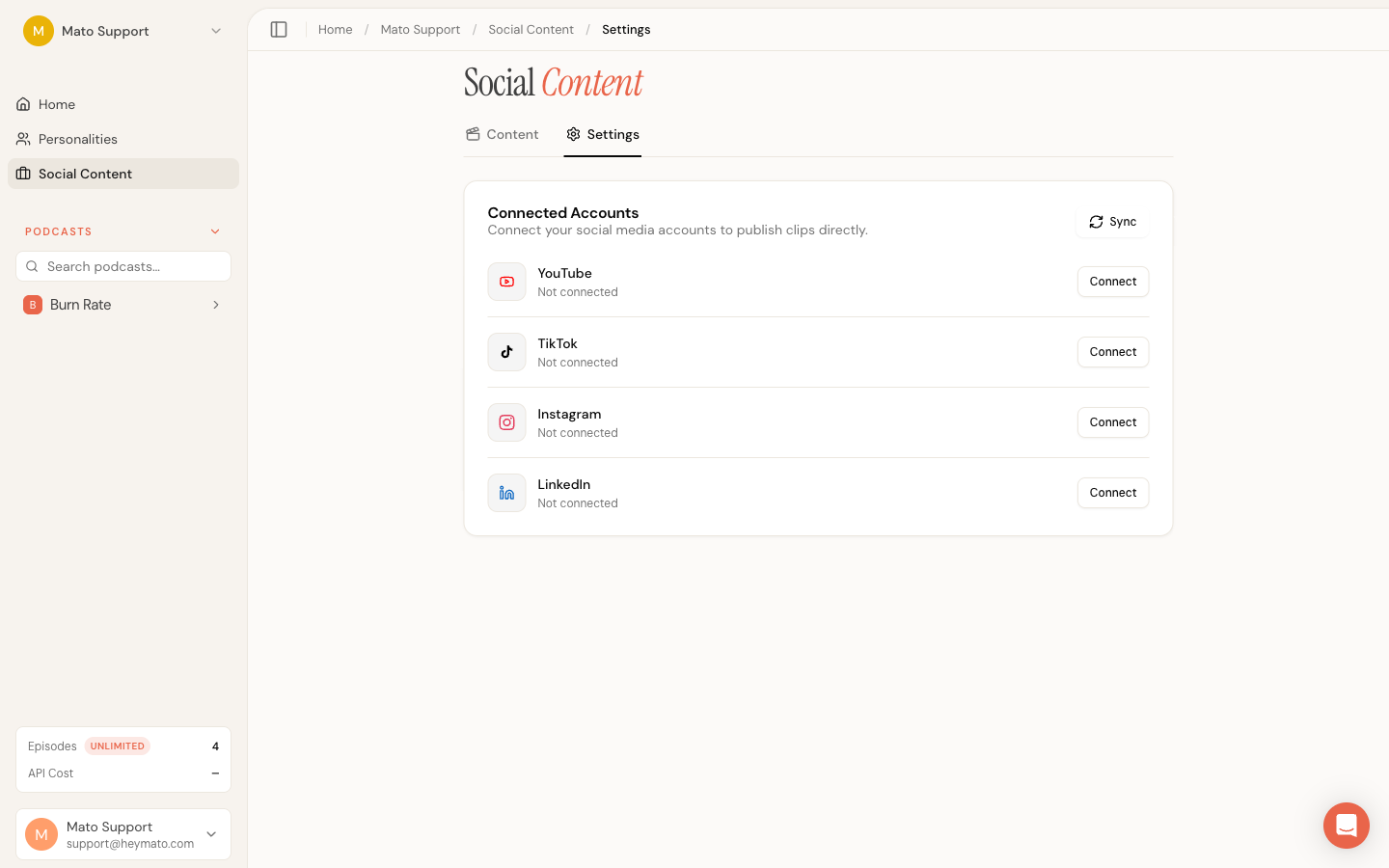Sync connected accounts
Viewport: 1389px width, 868px height.
click(1112, 222)
